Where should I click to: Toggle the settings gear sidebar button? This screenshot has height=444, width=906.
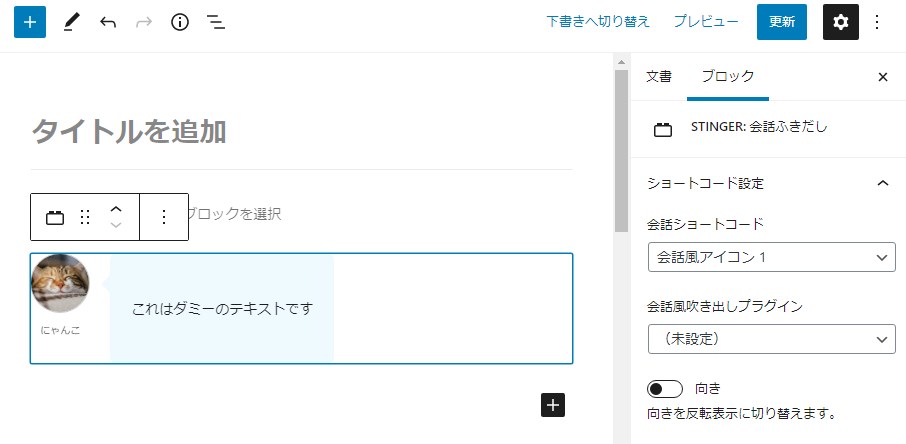(840, 22)
